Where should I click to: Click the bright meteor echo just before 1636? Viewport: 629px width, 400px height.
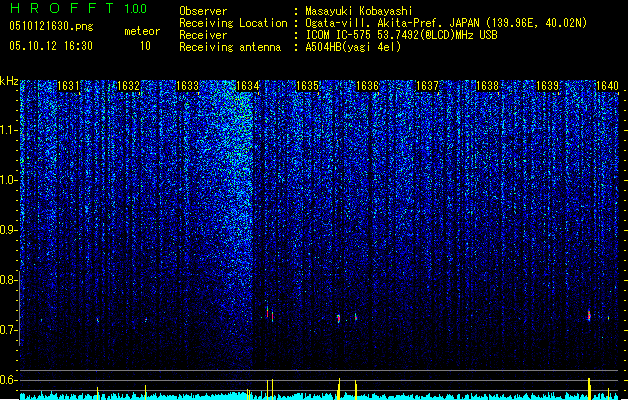339,319
